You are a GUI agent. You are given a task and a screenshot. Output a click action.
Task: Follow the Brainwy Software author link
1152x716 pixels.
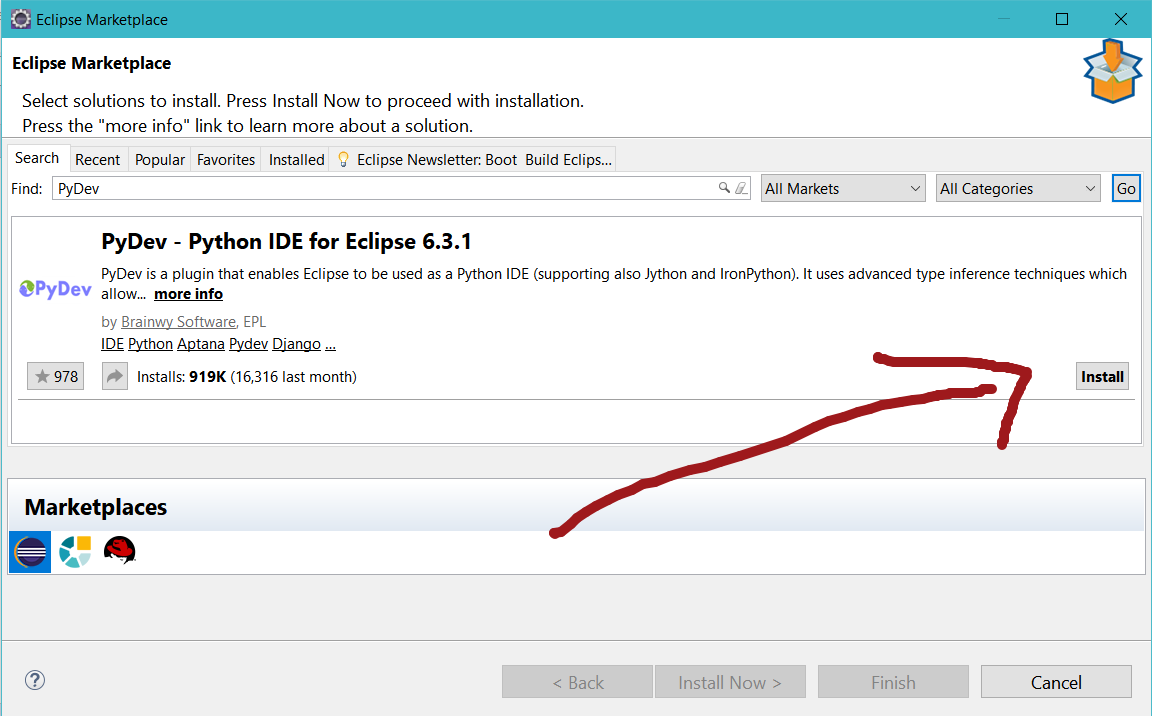point(178,322)
